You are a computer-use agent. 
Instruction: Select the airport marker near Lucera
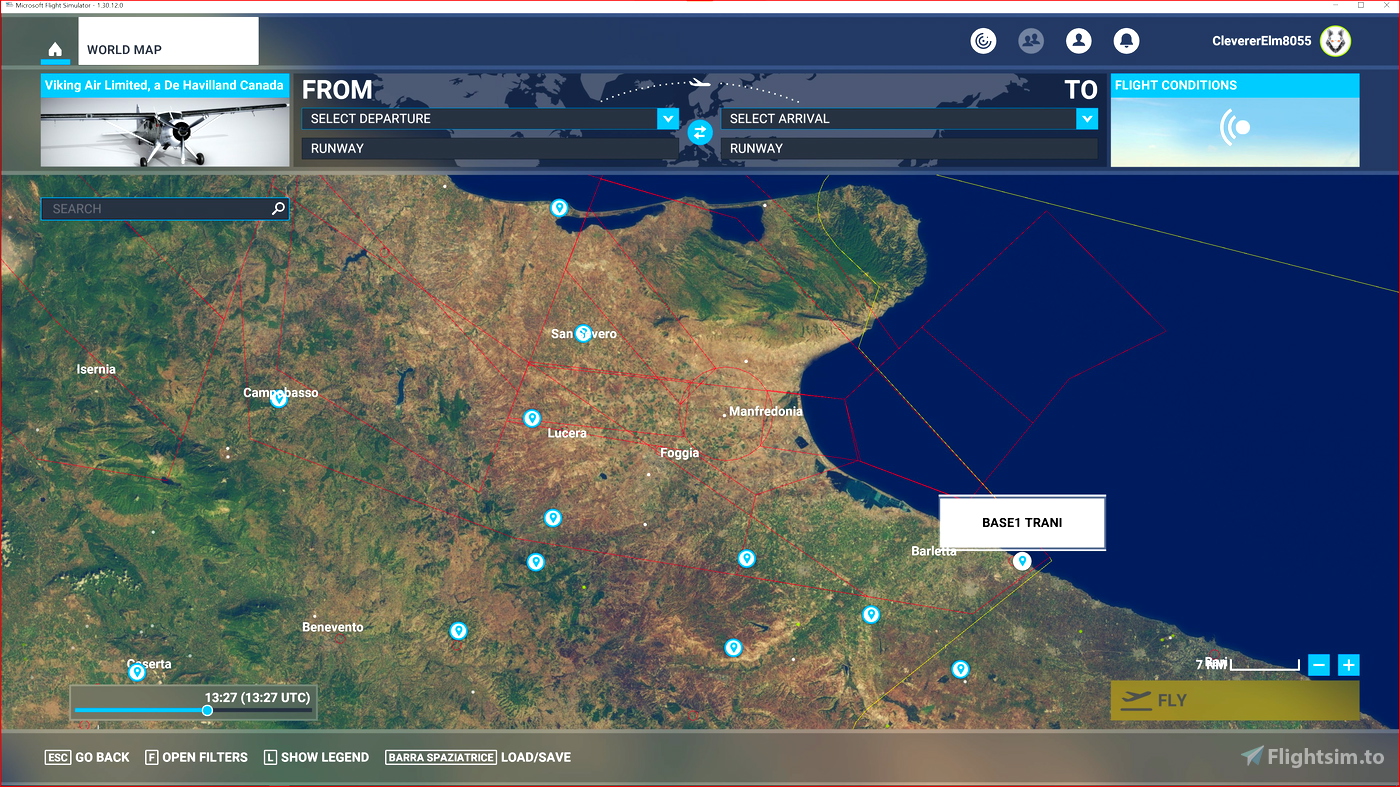click(532, 418)
